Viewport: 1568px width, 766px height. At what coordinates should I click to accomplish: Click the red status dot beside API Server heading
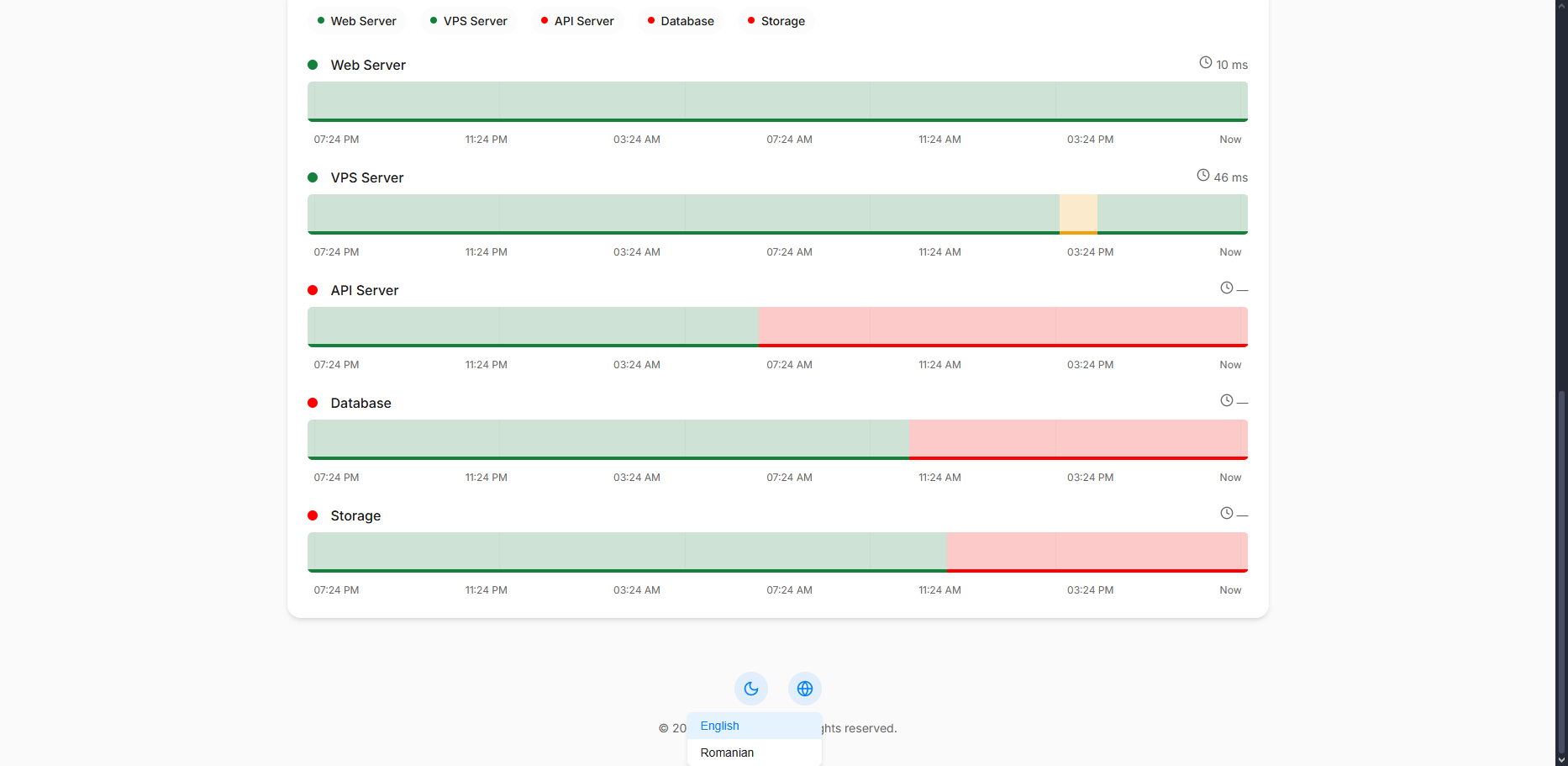coord(313,290)
